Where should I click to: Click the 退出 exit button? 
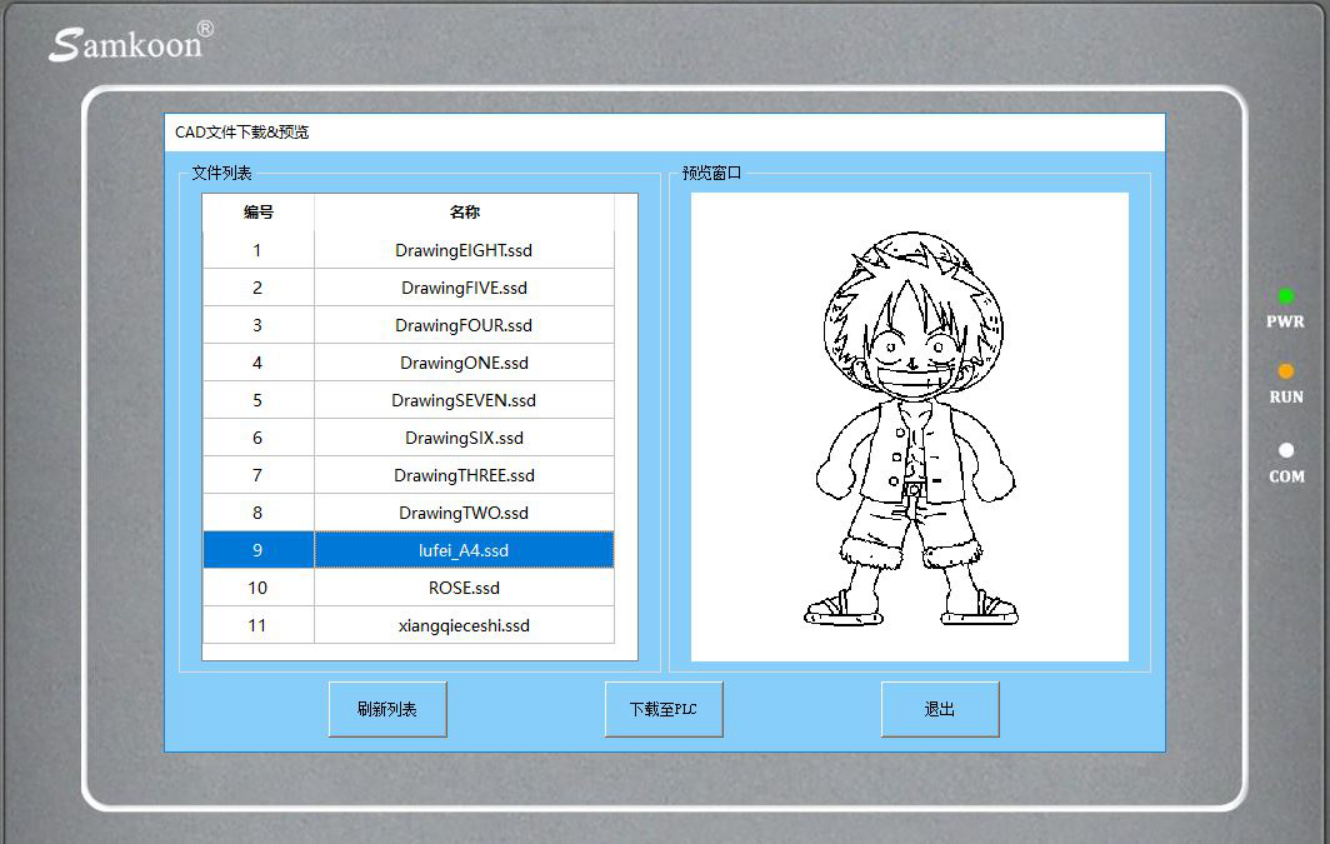(941, 708)
